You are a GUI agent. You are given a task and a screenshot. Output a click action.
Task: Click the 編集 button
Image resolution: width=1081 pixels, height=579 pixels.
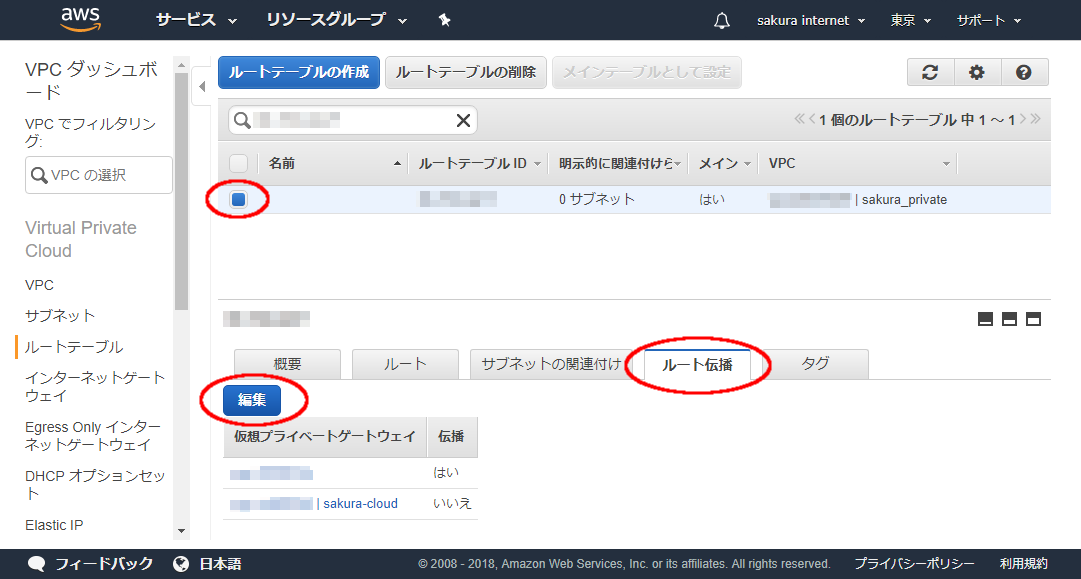[x=252, y=400]
